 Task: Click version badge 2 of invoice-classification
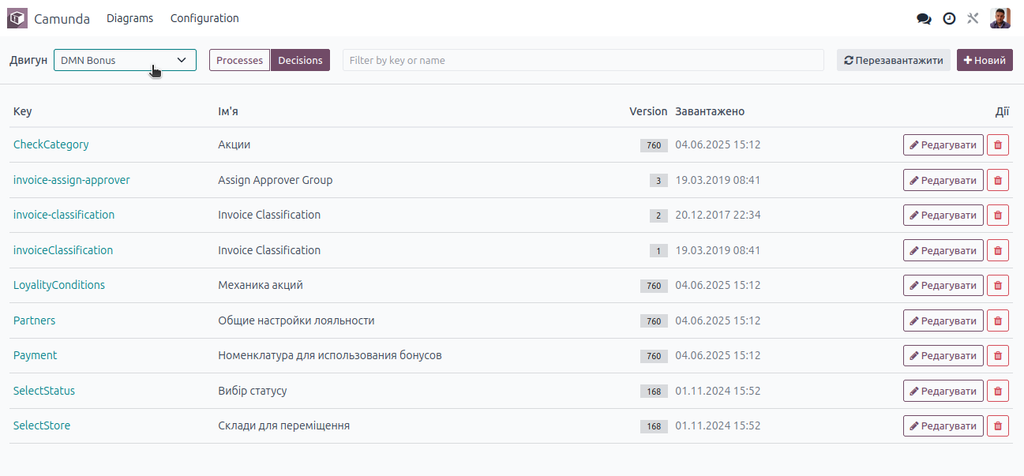click(x=658, y=215)
